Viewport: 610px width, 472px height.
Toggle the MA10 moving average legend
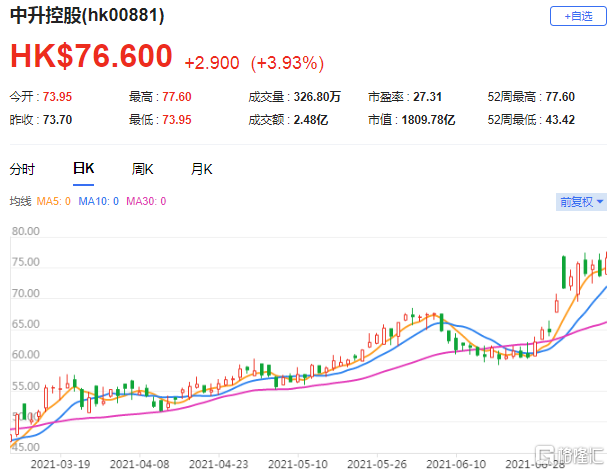tap(101, 202)
